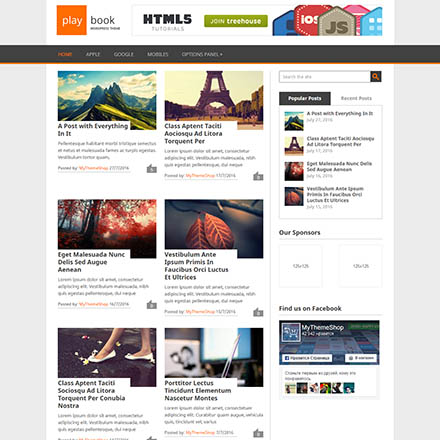Click the like thumb icon under Porttitor Lectus post
The image size is (440, 440).
258,433
